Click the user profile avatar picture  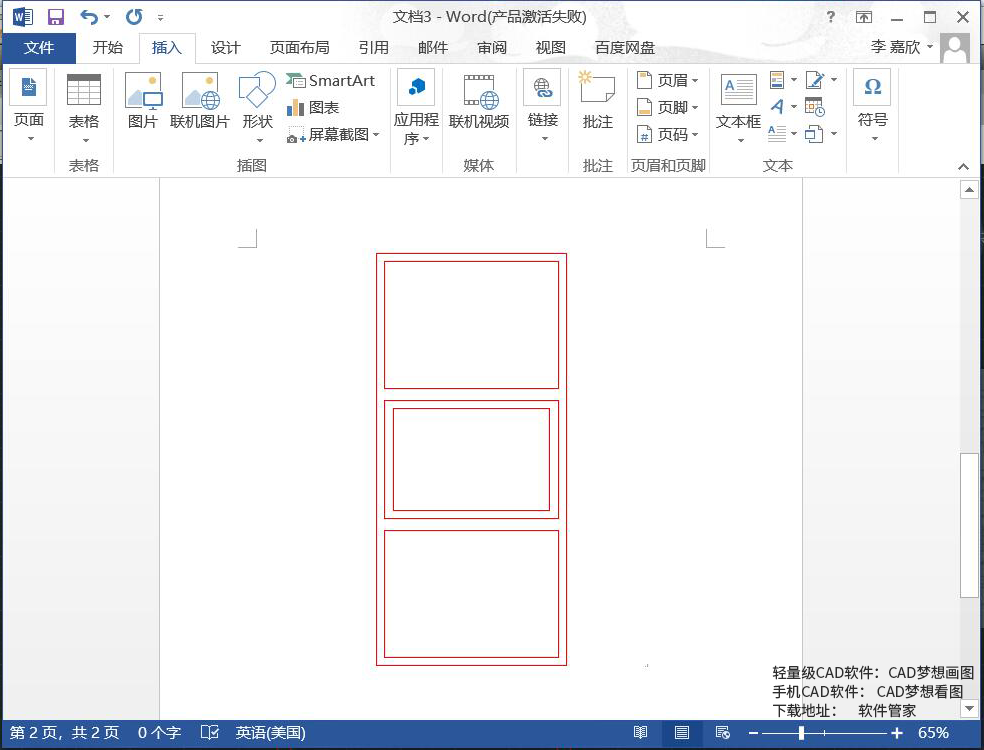(955, 48)
